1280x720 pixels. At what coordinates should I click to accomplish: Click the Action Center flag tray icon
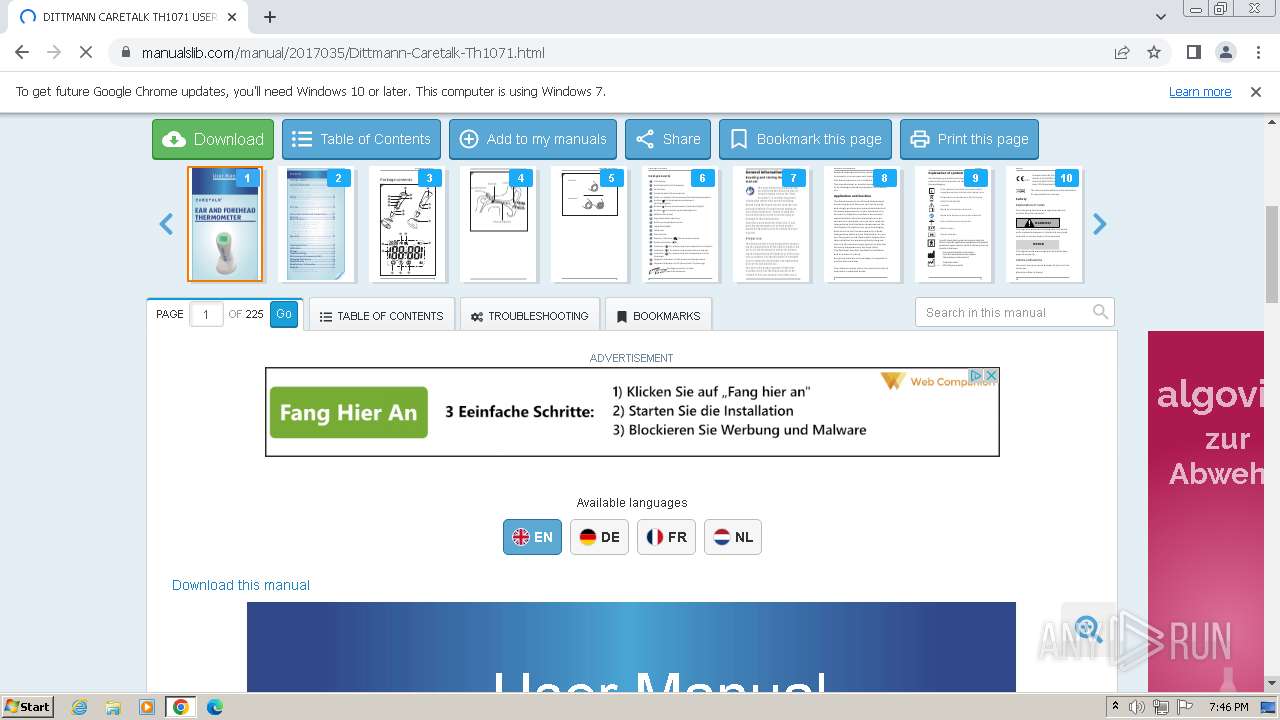pos(1185,707)
